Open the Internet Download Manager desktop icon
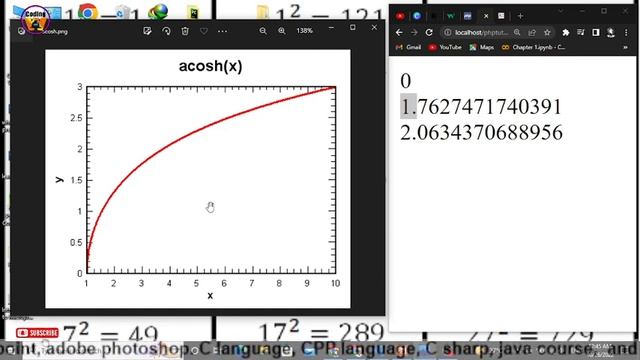 158,12
